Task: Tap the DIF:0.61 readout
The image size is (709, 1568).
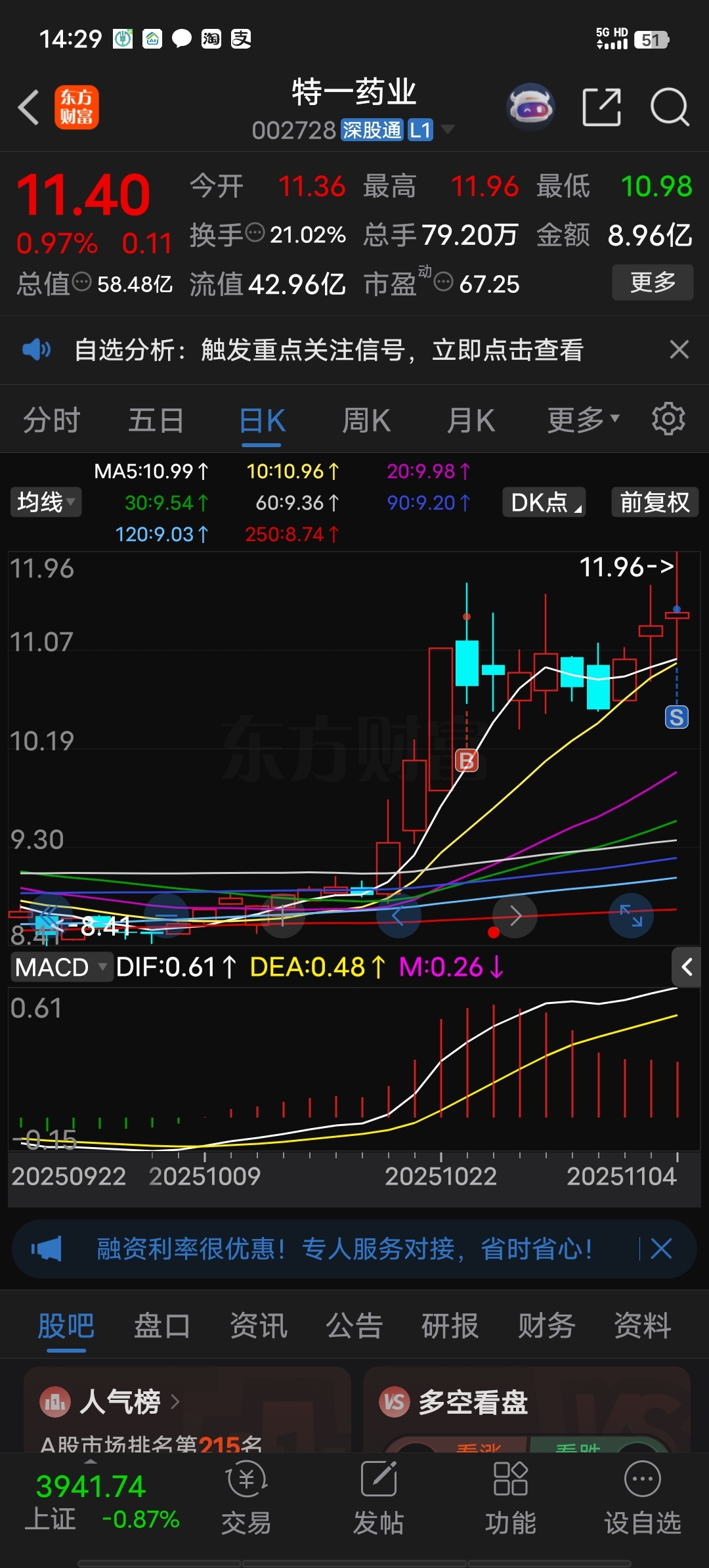Action: [176, 967]
